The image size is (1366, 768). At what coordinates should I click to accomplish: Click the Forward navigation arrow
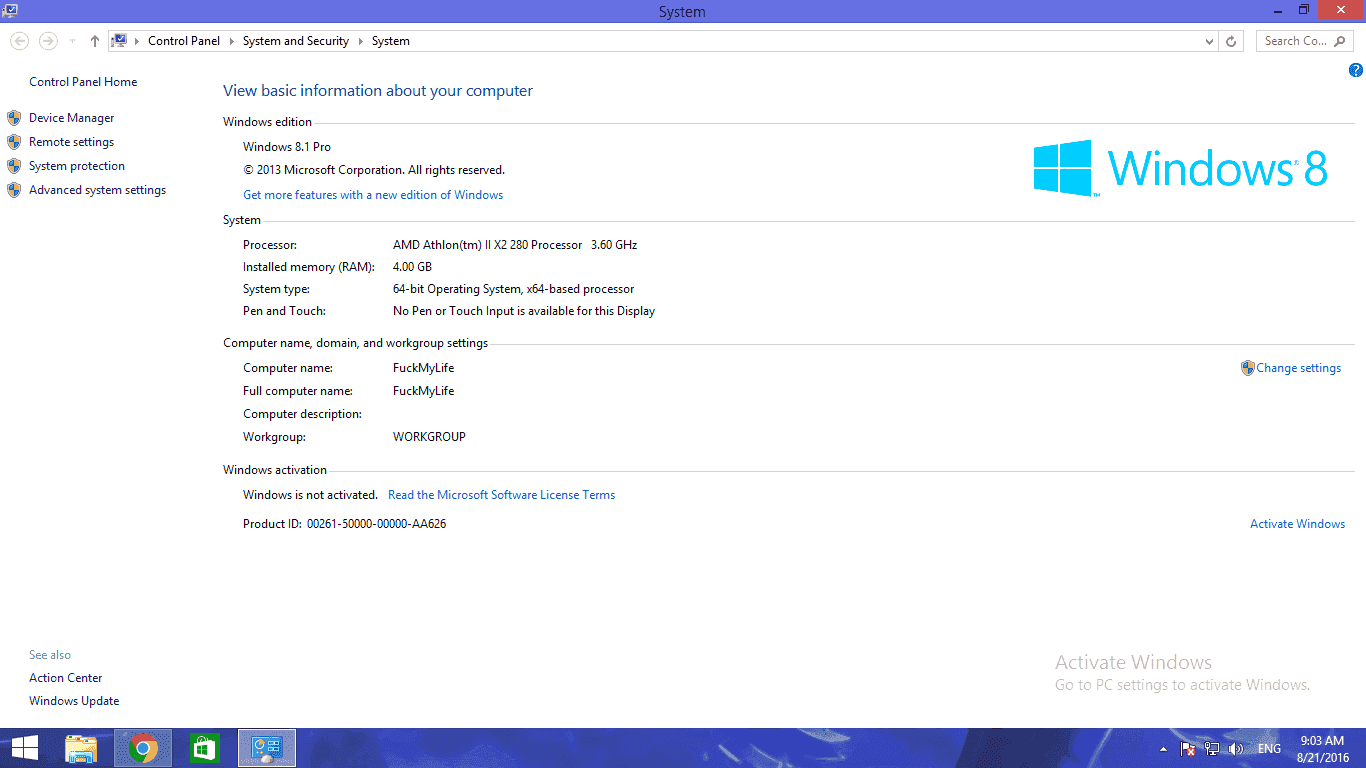[x=48, y=41]
